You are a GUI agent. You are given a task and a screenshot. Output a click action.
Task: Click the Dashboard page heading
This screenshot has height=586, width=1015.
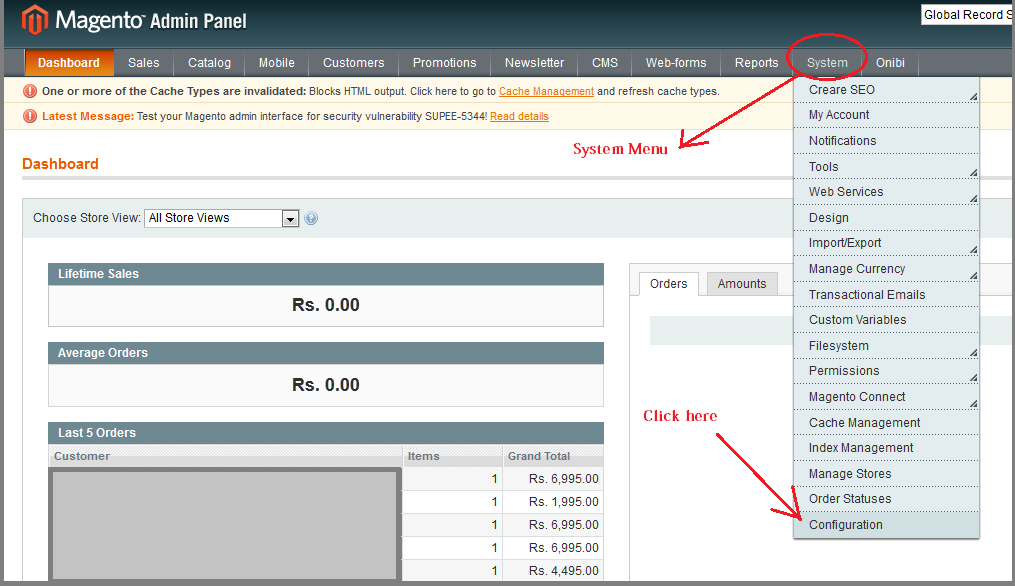pyautogui.click(x=60, y=164)
